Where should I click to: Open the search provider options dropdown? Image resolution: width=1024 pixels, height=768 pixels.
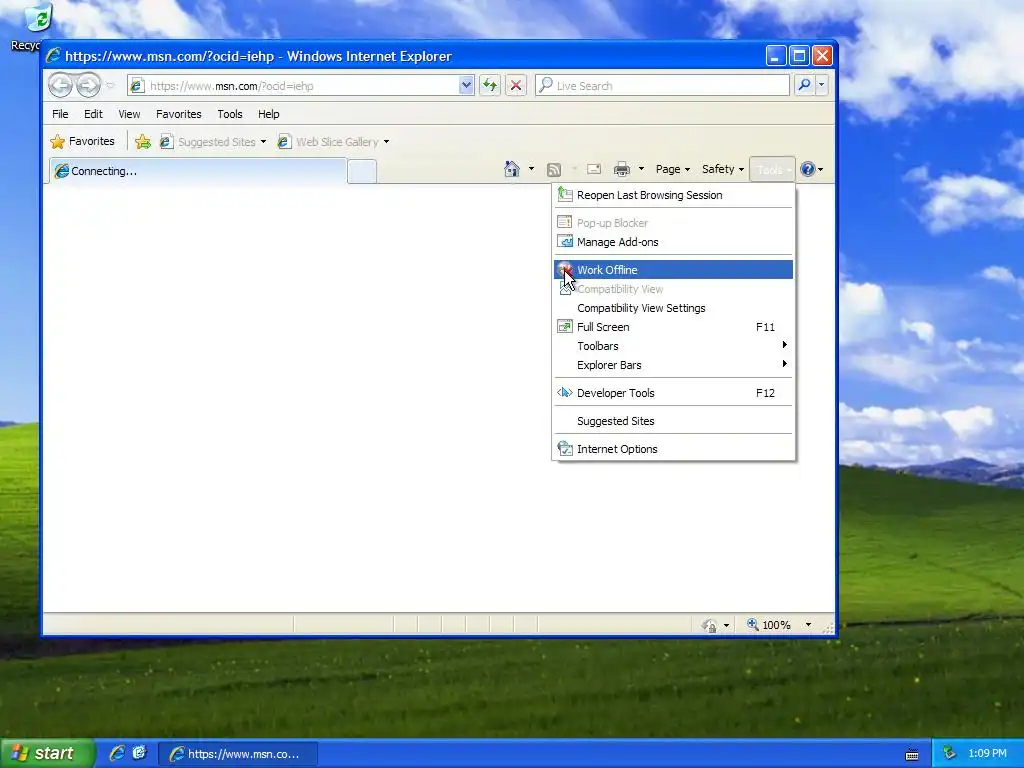822,86
